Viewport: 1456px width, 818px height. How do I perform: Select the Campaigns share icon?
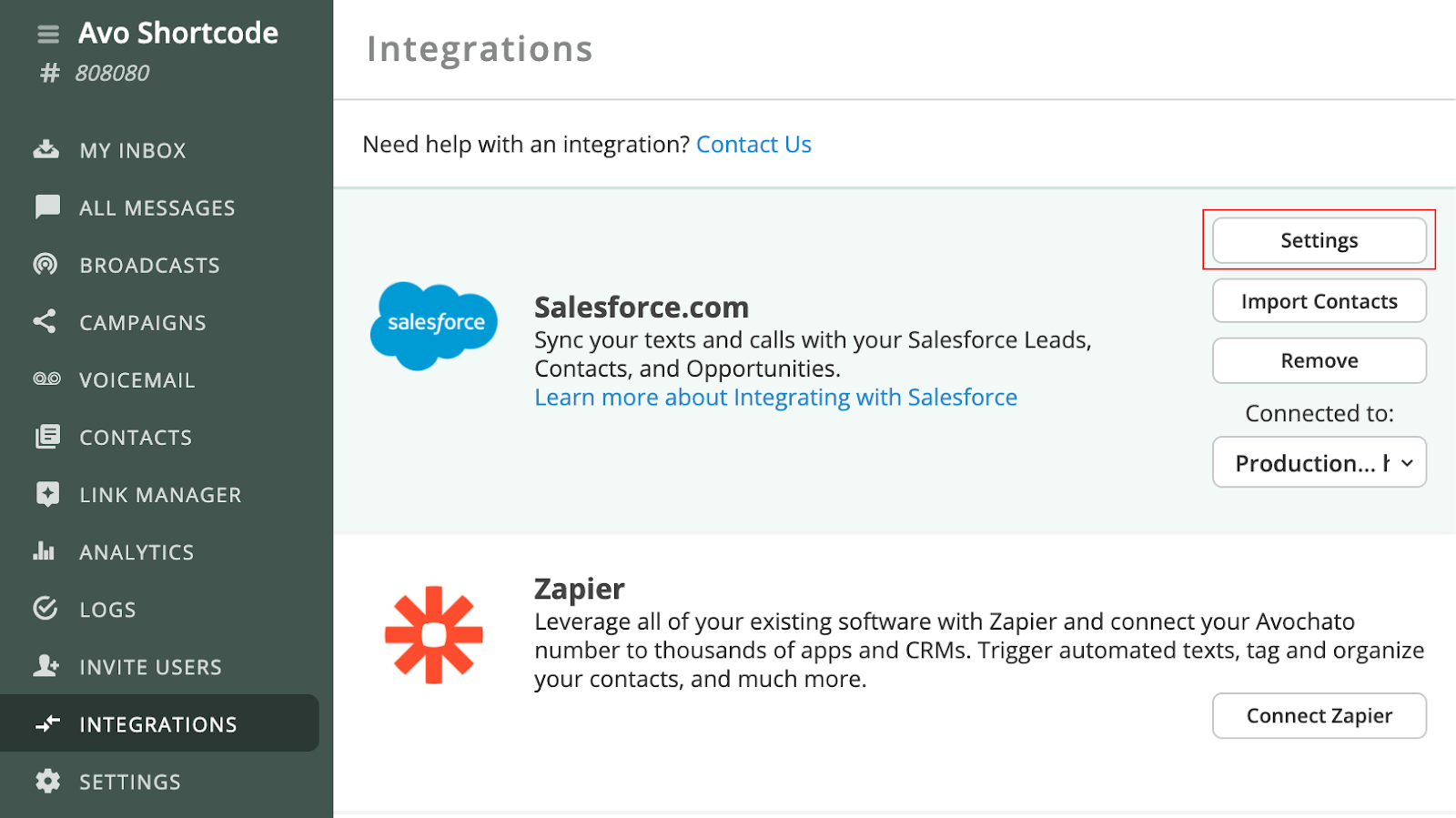[x=46, y=321]
